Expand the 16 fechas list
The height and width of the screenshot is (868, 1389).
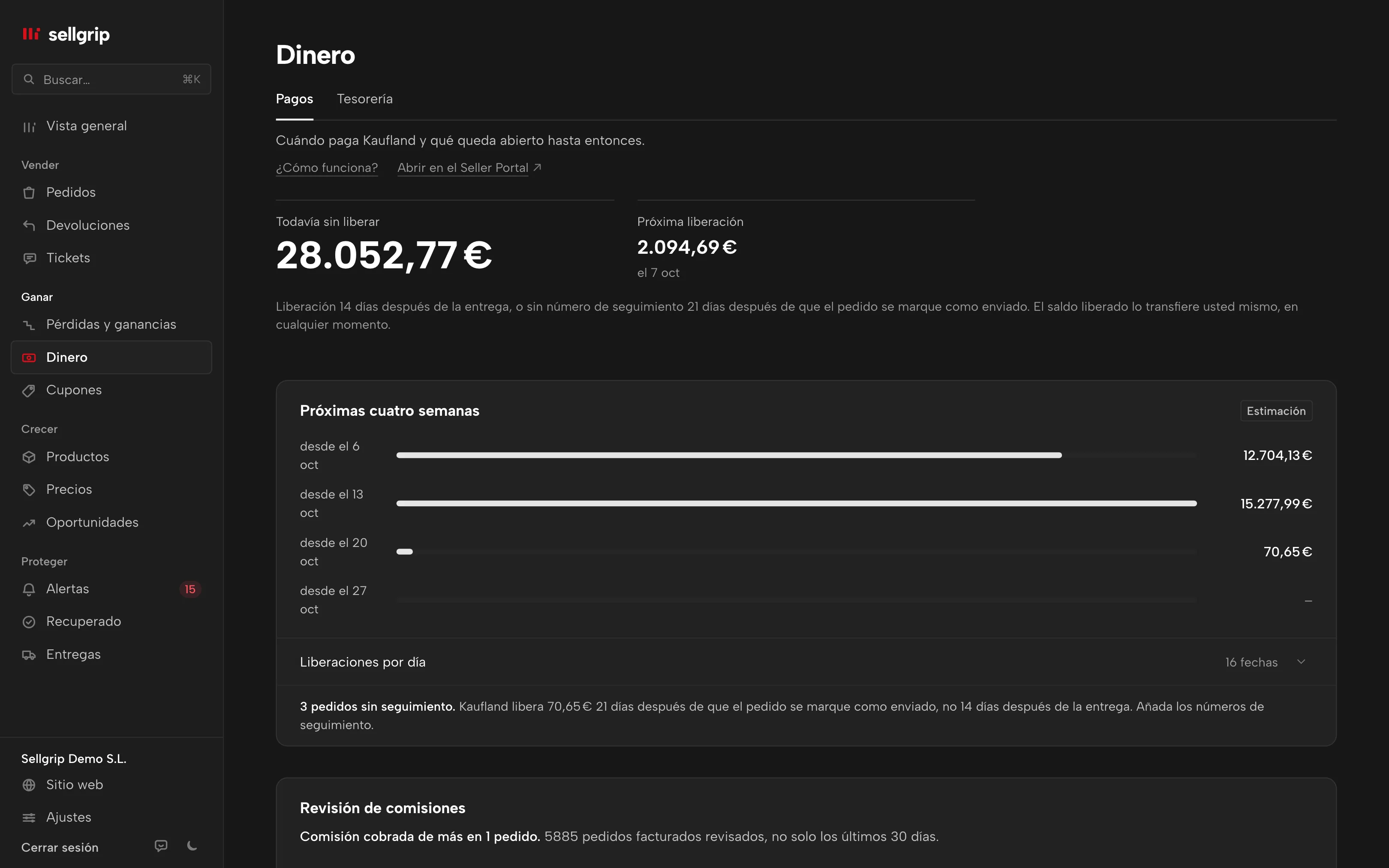point(1251,663)
